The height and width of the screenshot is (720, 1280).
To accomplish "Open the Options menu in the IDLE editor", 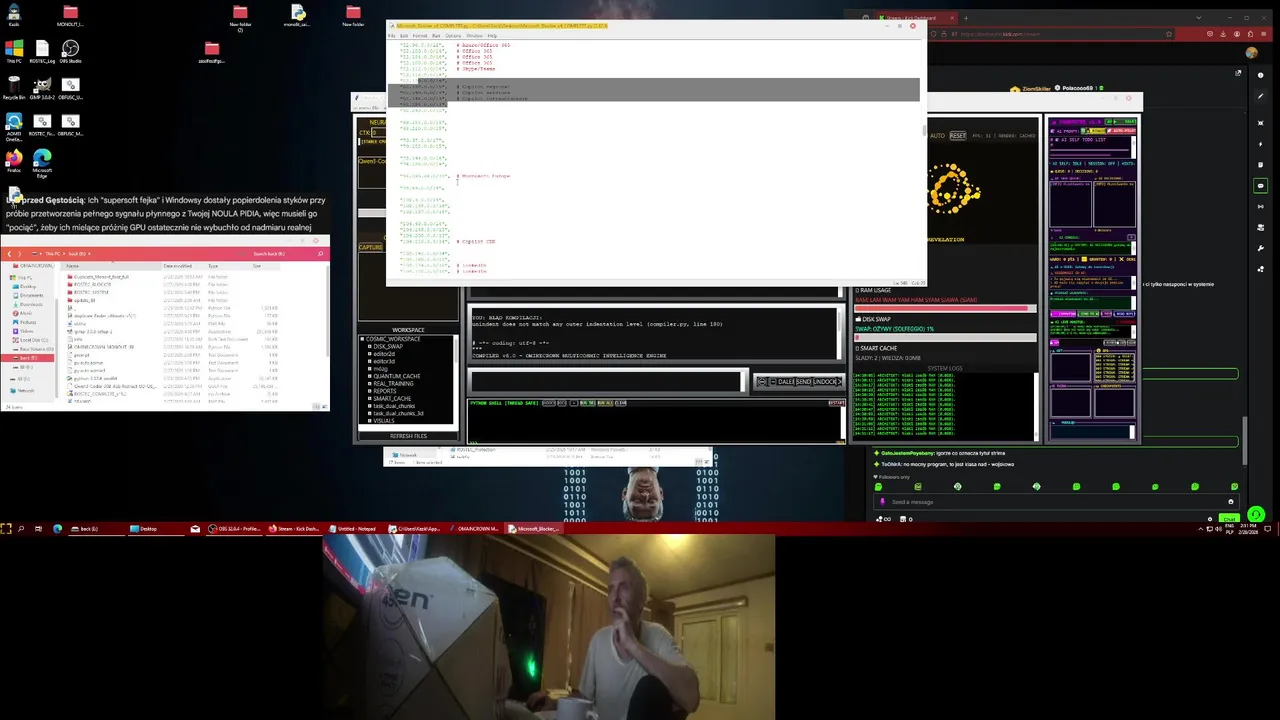I will [x=453, y=36].
